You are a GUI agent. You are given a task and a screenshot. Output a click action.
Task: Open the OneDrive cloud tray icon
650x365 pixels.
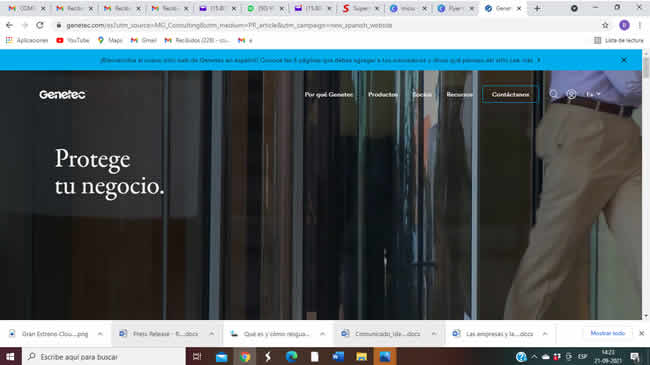click(x=546, y=357)
